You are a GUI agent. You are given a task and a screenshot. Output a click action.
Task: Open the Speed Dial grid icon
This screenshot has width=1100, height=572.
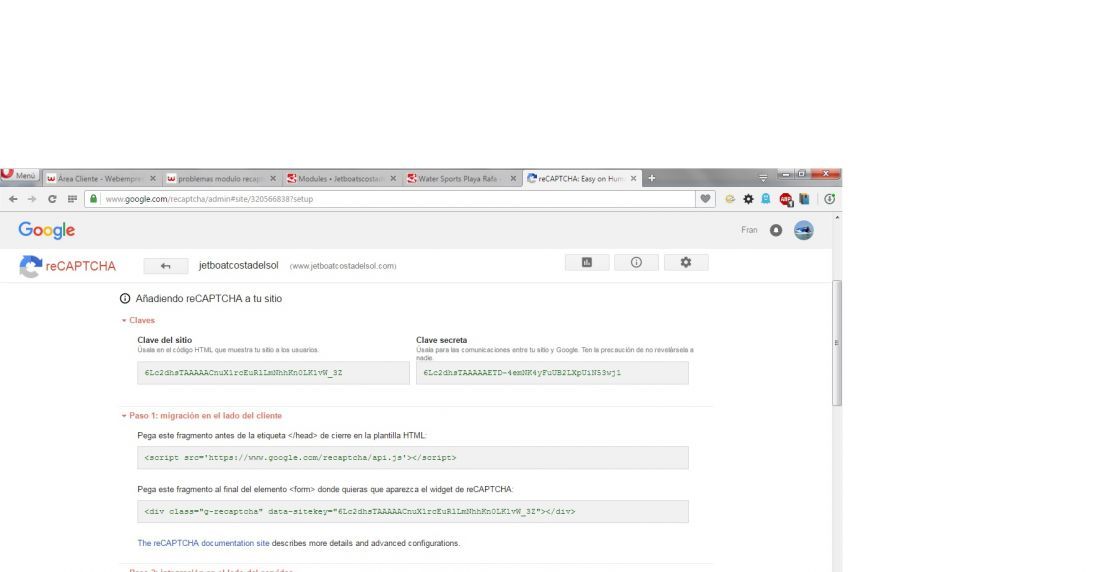tap(72, 199)
